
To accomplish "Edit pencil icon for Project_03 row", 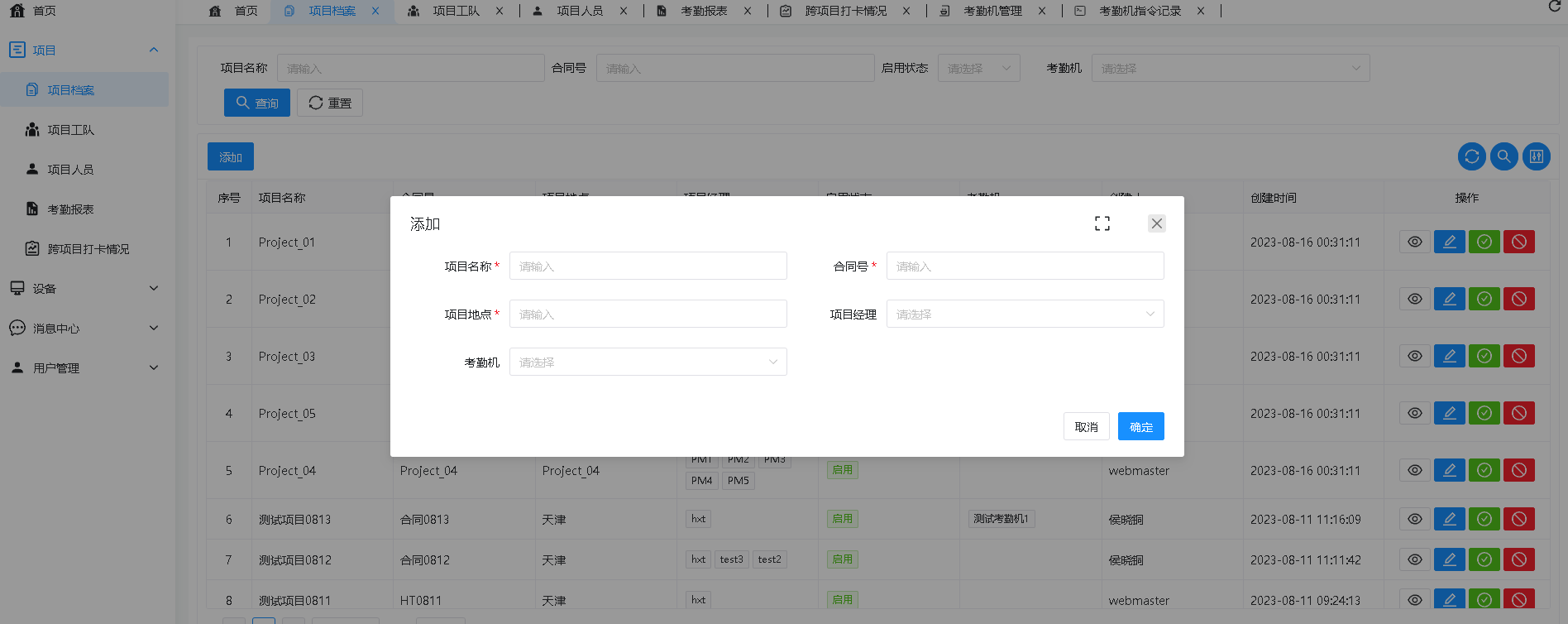I will 1450,356.
